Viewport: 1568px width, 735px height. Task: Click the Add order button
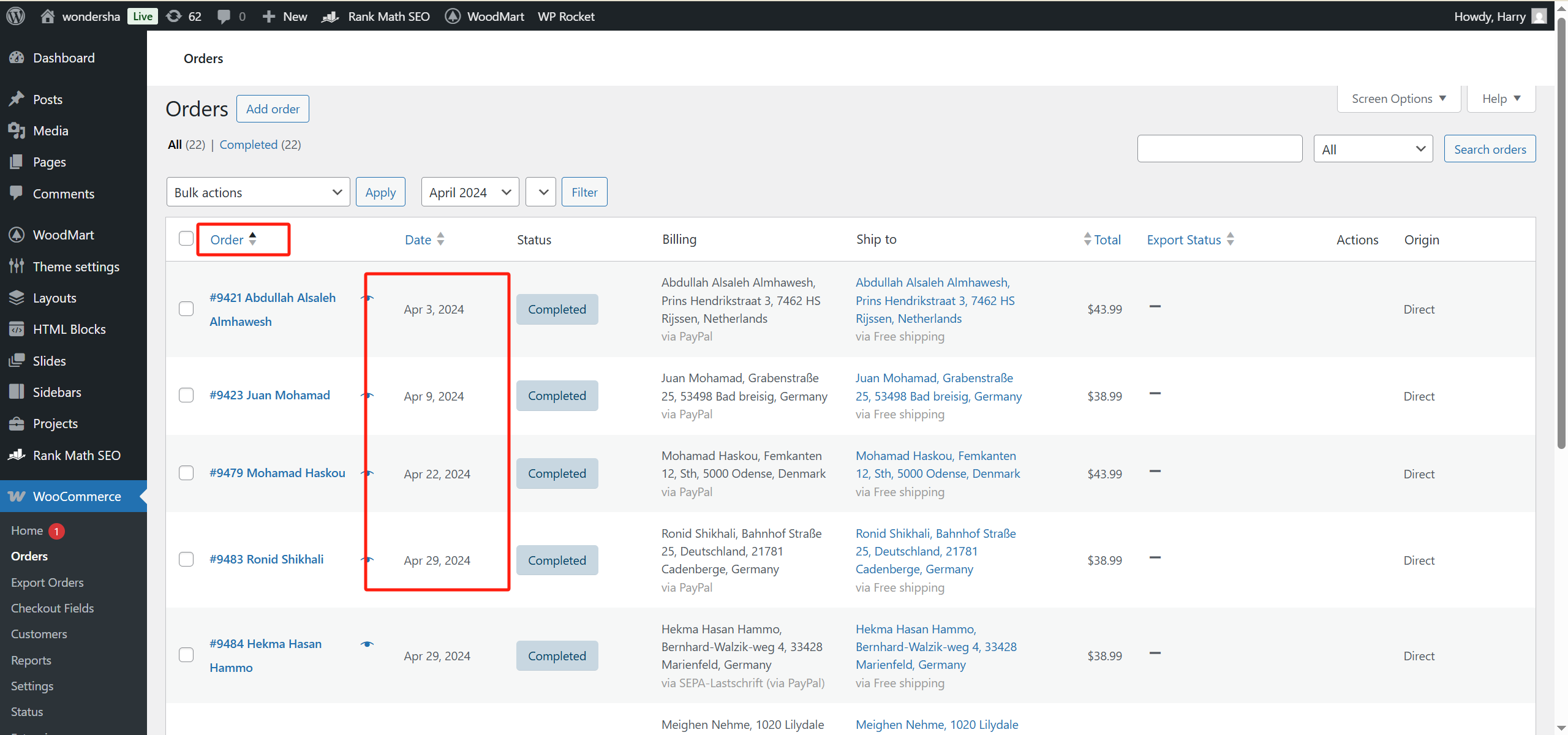coord(273,108)
